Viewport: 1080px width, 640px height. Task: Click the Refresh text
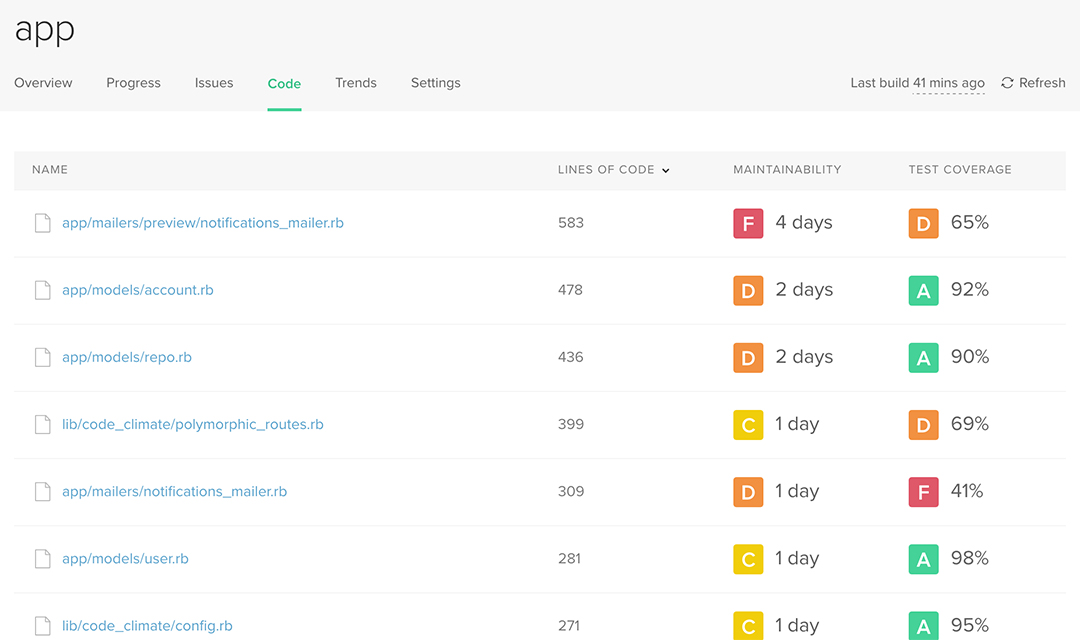[1042, 83]
